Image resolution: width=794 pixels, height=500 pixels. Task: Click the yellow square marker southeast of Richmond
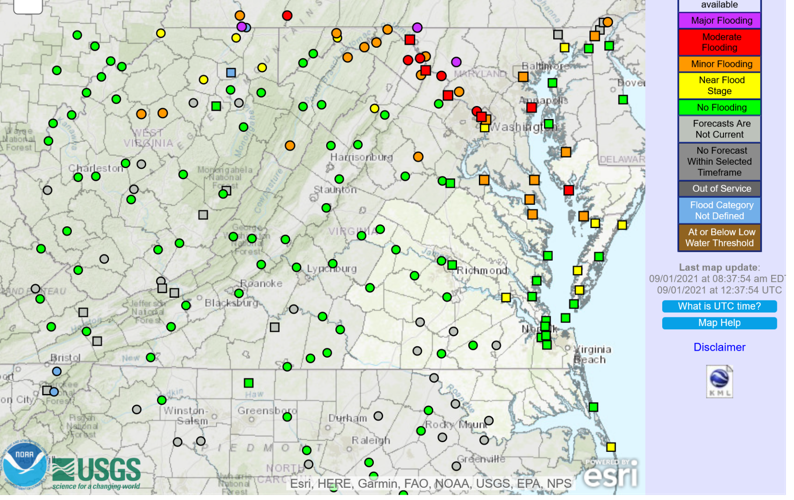506,297
